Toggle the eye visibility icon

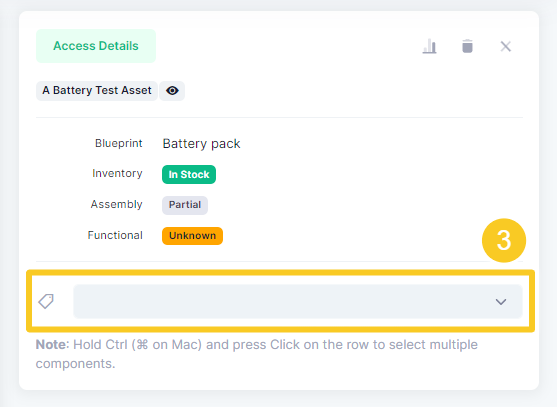coord(172,91)
